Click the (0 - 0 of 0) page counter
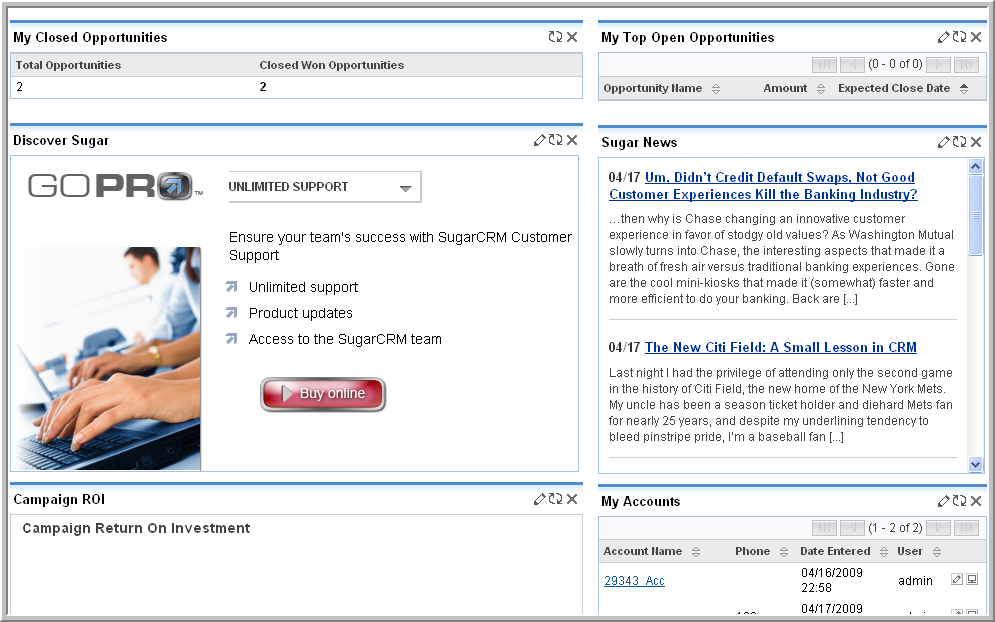Image resolution: width=995 pixels, height=622 pixels. coord(895,64)
